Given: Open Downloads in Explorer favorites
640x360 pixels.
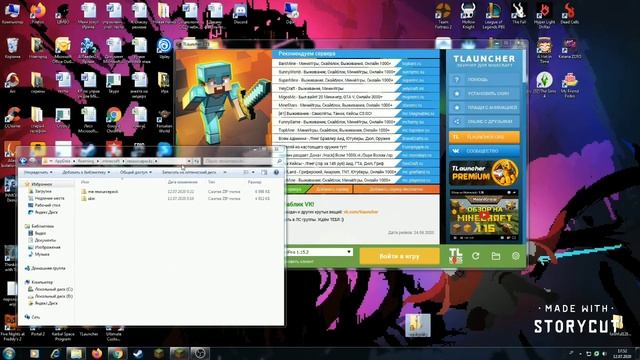Looking at the screenshot, I should (42, 191).
